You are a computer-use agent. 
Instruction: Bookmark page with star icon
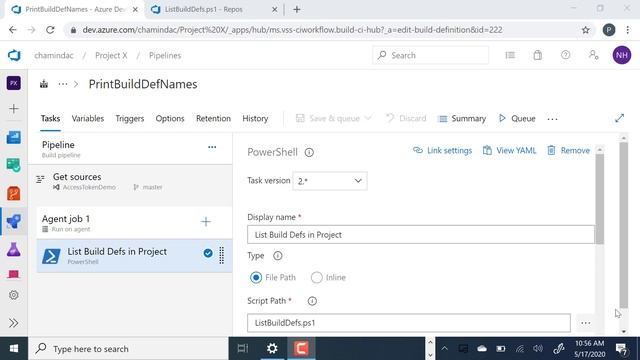[586, 30]
